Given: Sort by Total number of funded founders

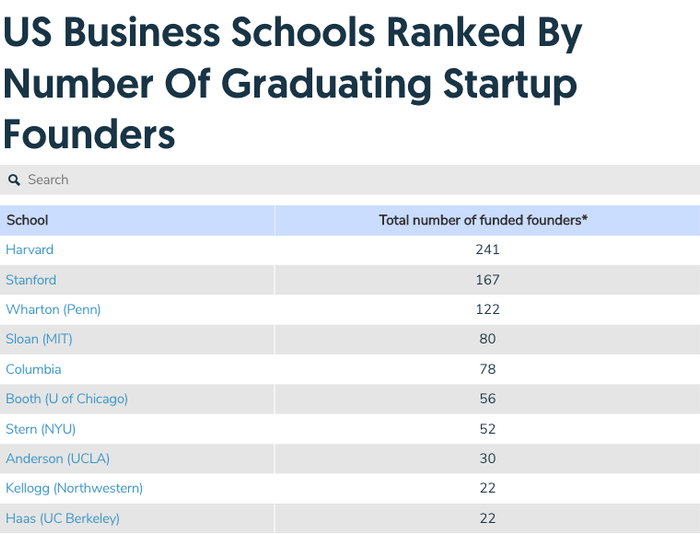Looking at the screenshot, I should 483,220.
